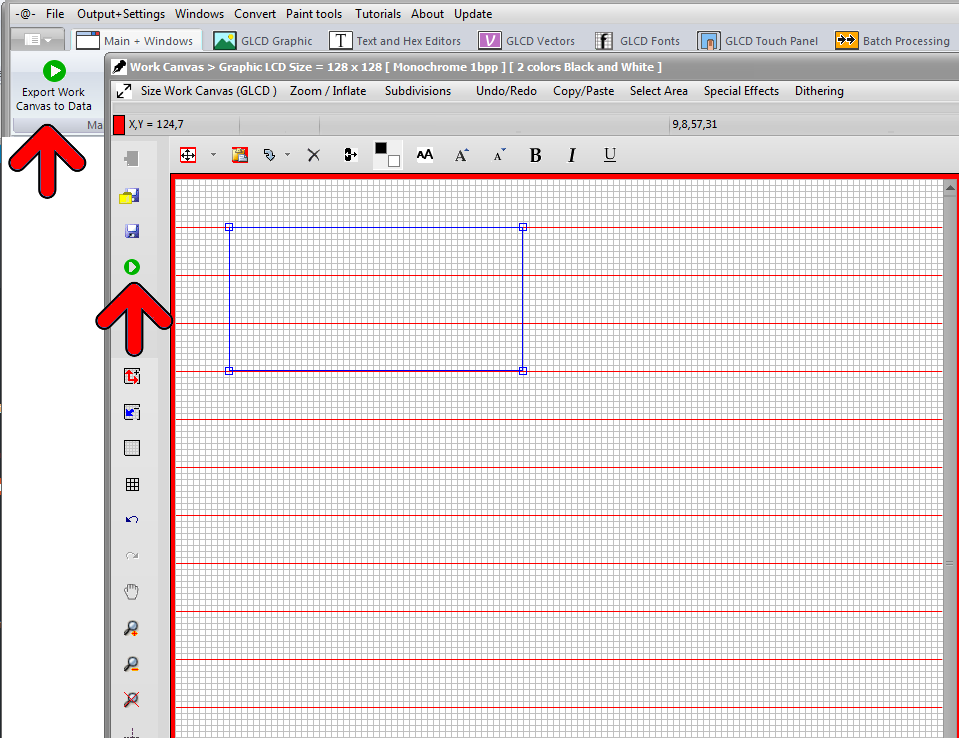This screenshot has width=959, height=738.
Task: Switch to GLCD Graphic tab
Action: [x=263, y=41]
